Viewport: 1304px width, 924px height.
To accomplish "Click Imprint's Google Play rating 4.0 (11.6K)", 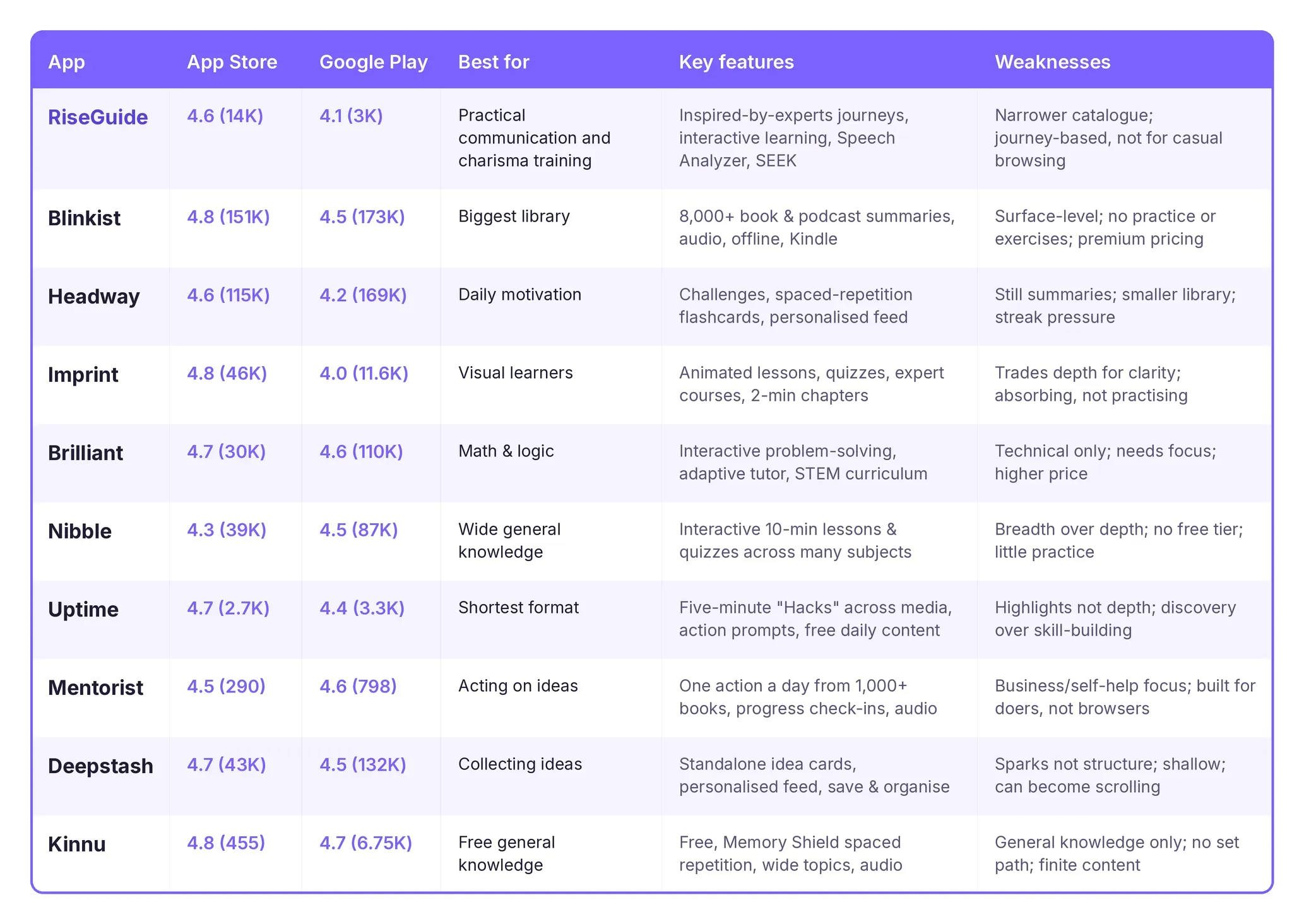I will click(x=364, y=373).
